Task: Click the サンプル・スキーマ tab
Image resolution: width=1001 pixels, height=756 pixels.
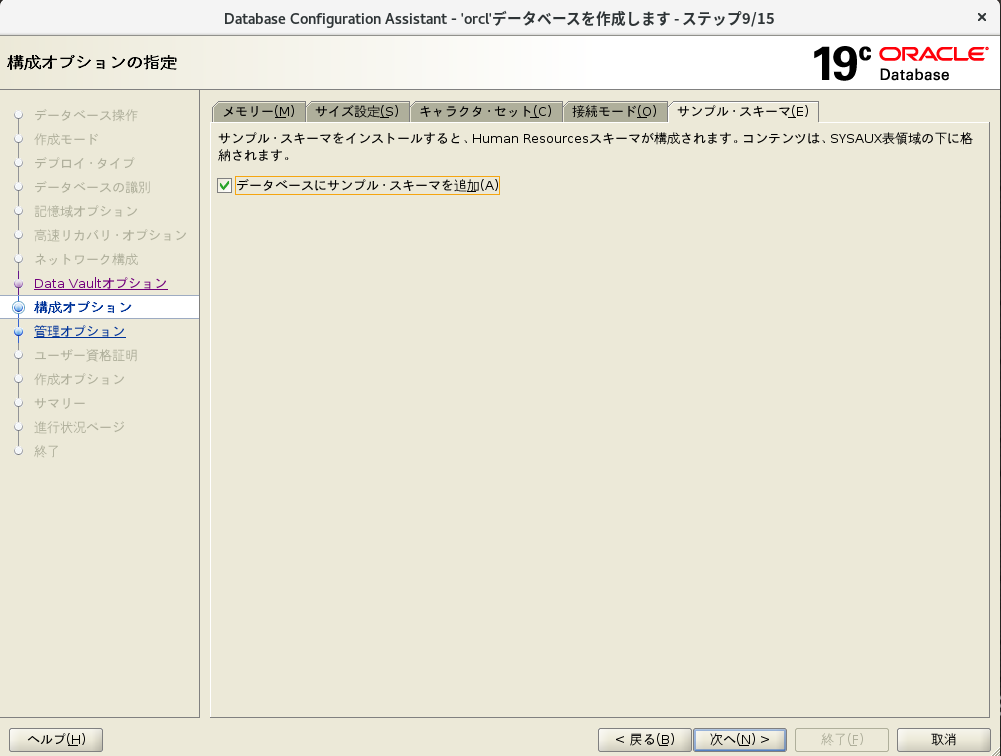Action: pyautogui.click(x=743, y=111)
